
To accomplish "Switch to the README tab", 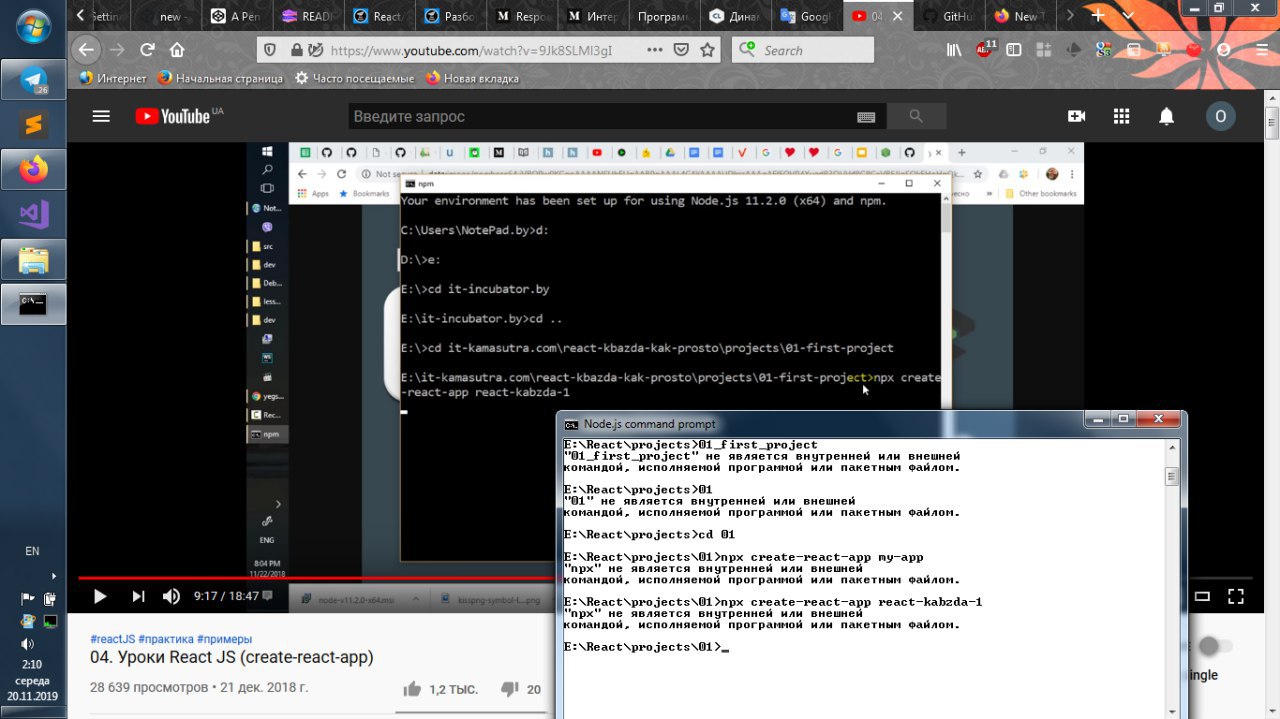I will coord(309,16).
